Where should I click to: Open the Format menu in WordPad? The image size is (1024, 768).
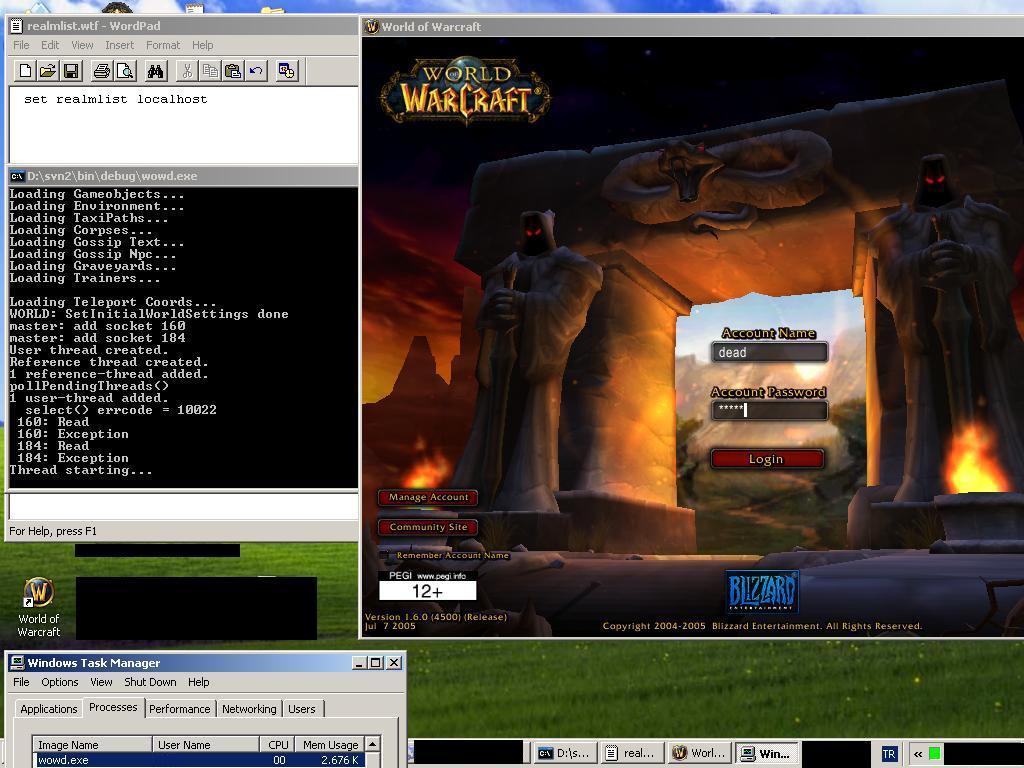click(163, 45)
